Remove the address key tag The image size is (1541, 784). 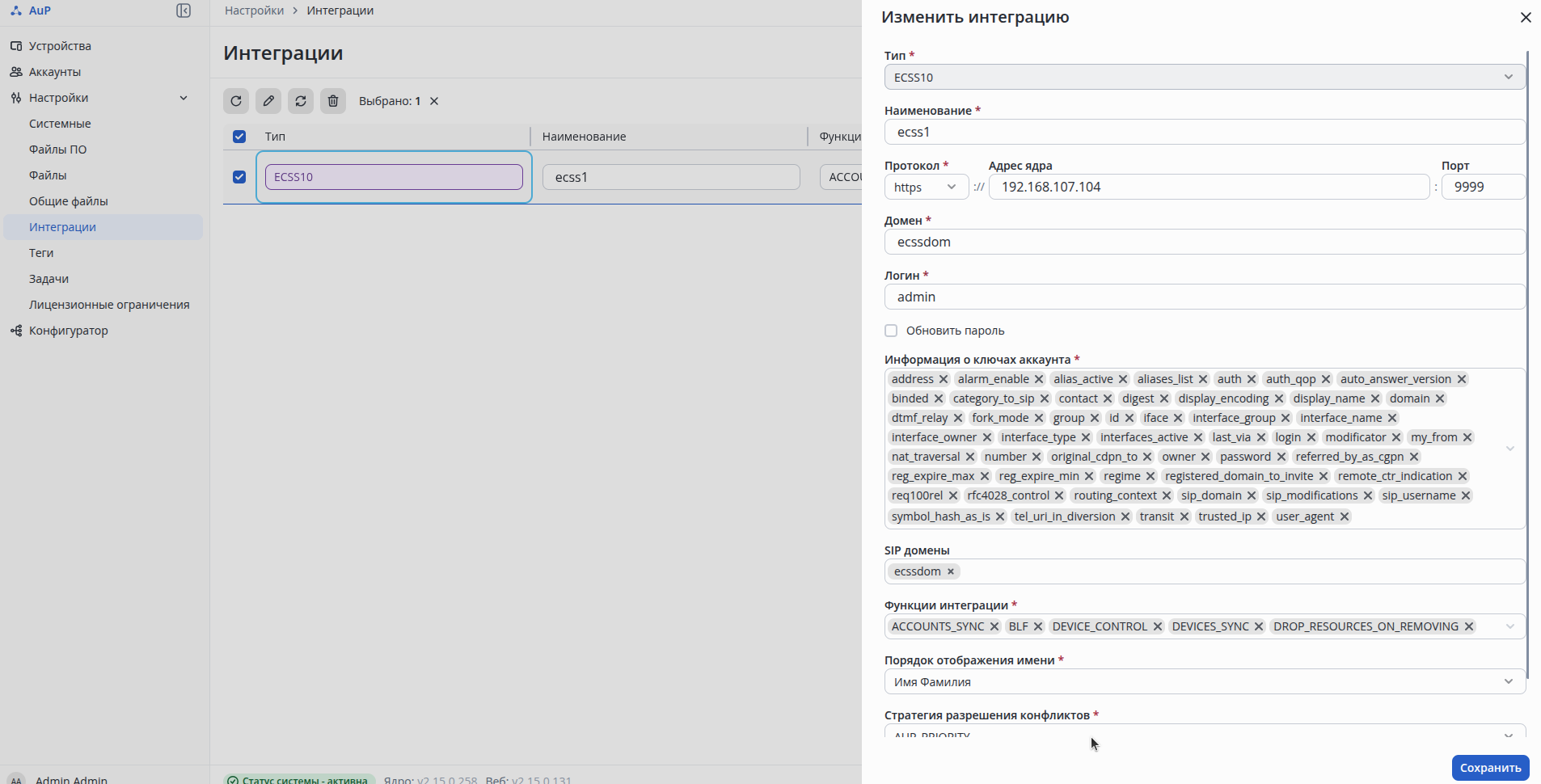click(x=944, y=379)
